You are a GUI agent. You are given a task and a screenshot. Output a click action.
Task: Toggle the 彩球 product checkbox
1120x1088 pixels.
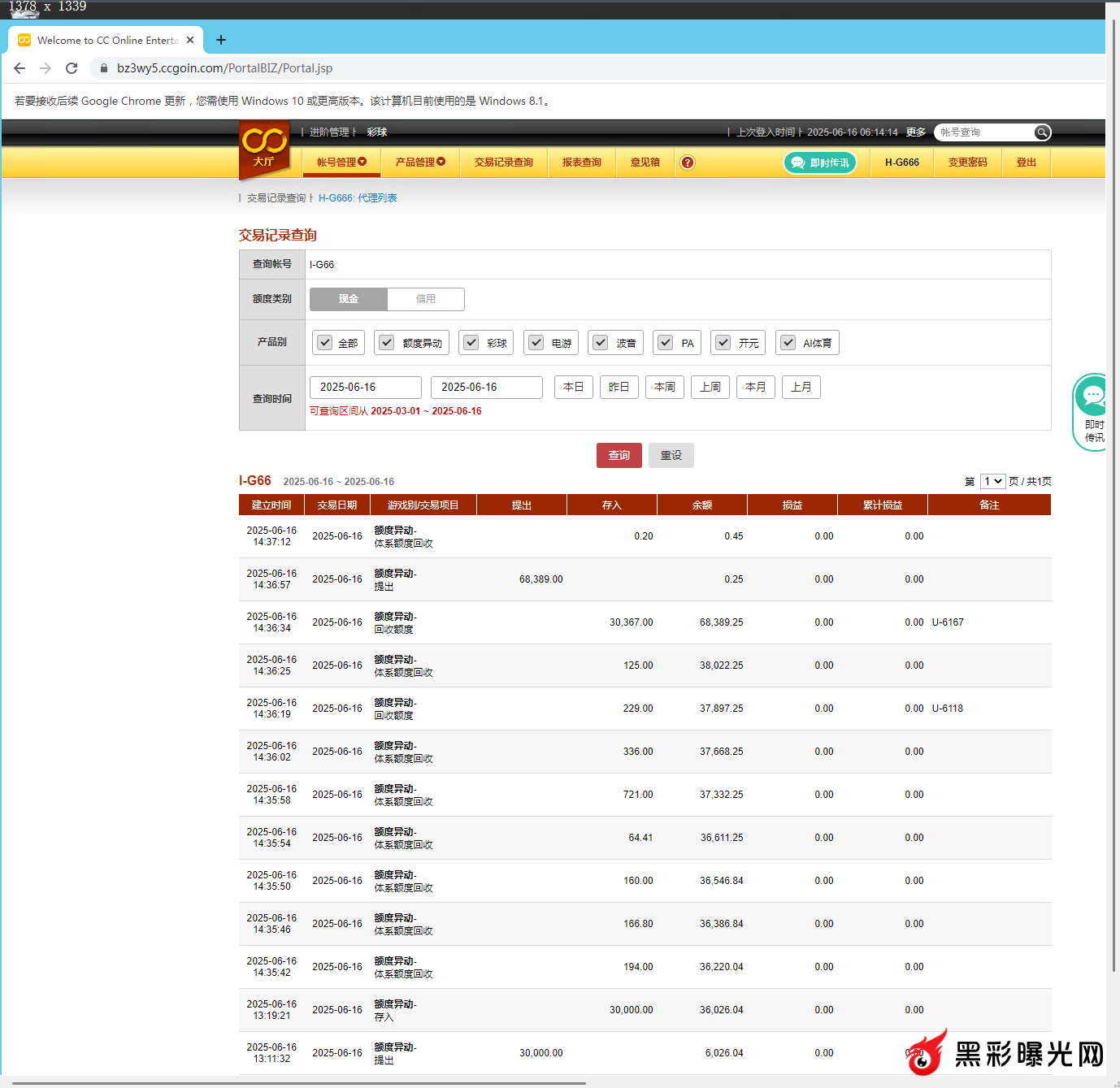(471, 343)
